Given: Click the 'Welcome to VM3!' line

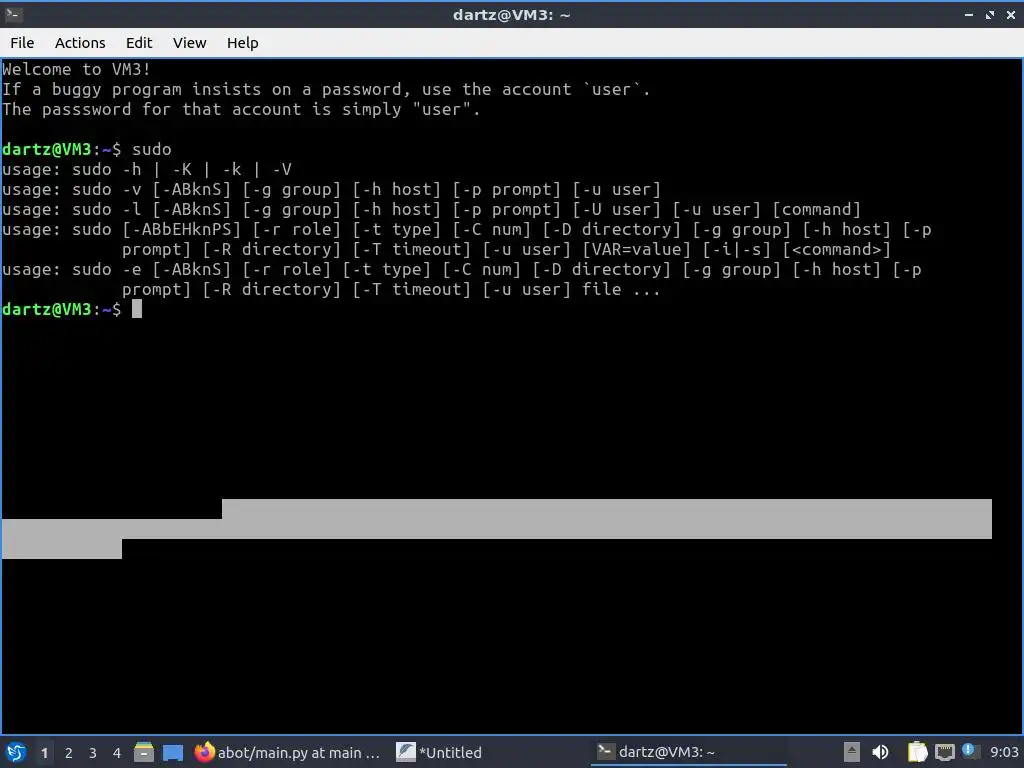Looking at the screenshot, I should tap(76, 69).
